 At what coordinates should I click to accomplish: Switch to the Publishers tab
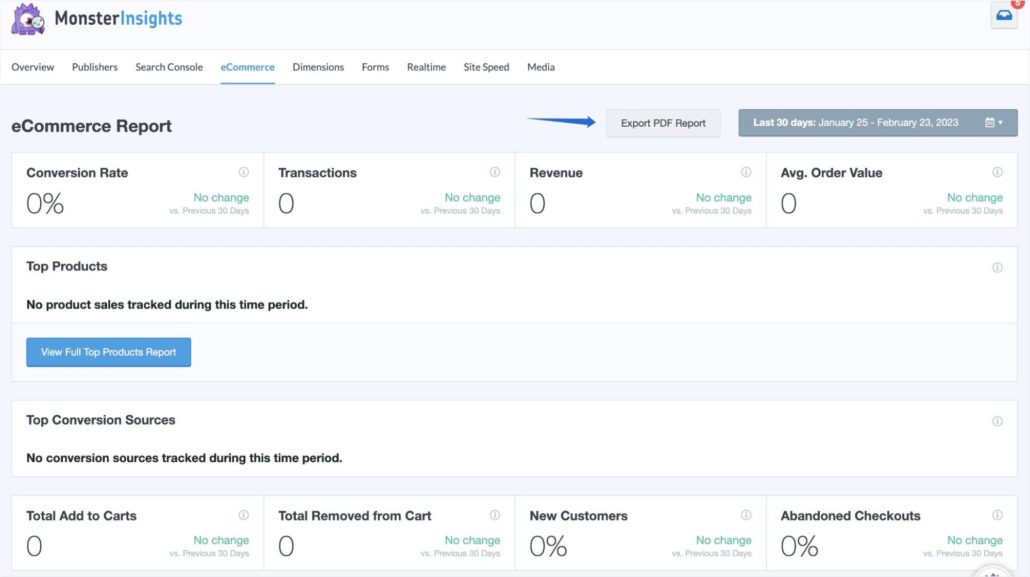pyautogui.click(x=95, y=67)
